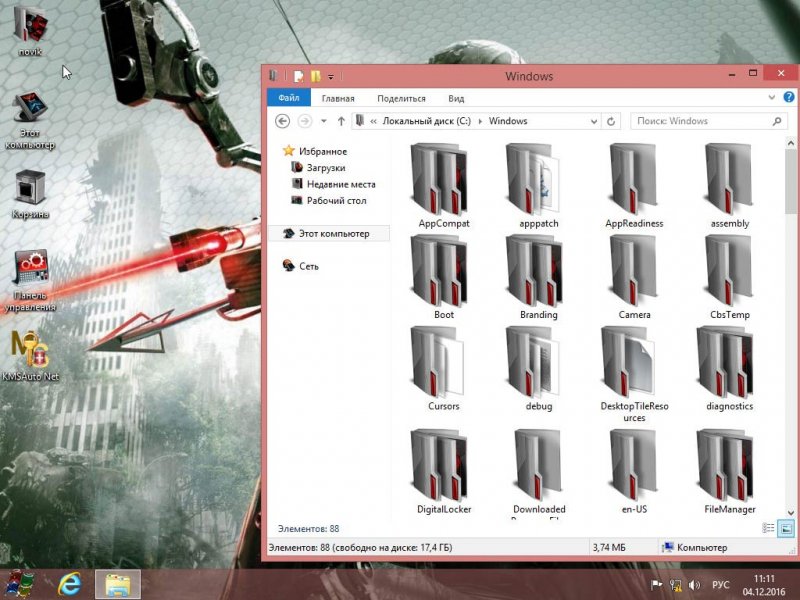Expand path chevron after Локальный диск (C:)

(480, 121)
